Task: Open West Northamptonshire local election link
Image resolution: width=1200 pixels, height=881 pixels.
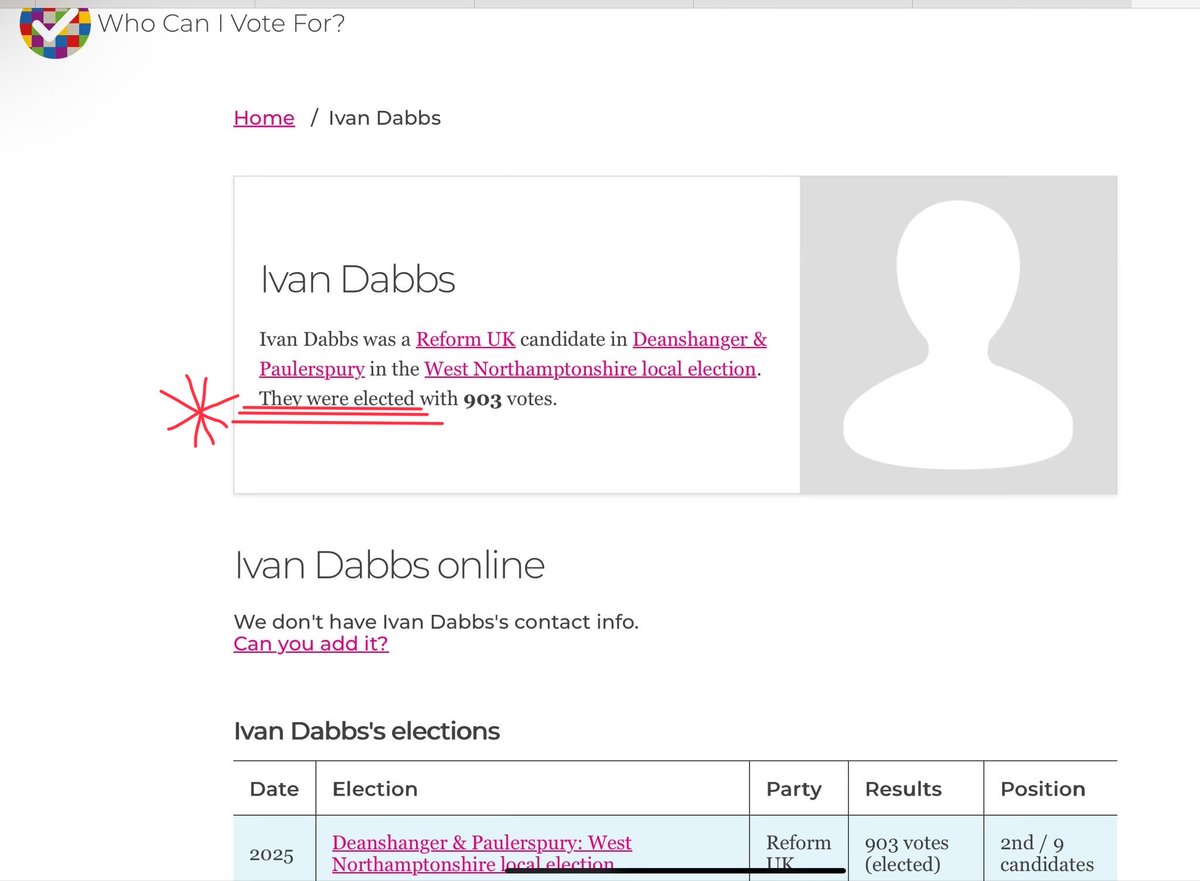Action: (590, 369)
